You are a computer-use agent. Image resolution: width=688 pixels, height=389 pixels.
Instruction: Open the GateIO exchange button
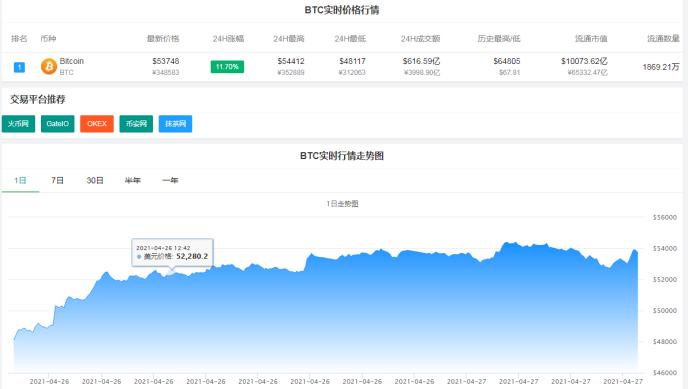57,124
